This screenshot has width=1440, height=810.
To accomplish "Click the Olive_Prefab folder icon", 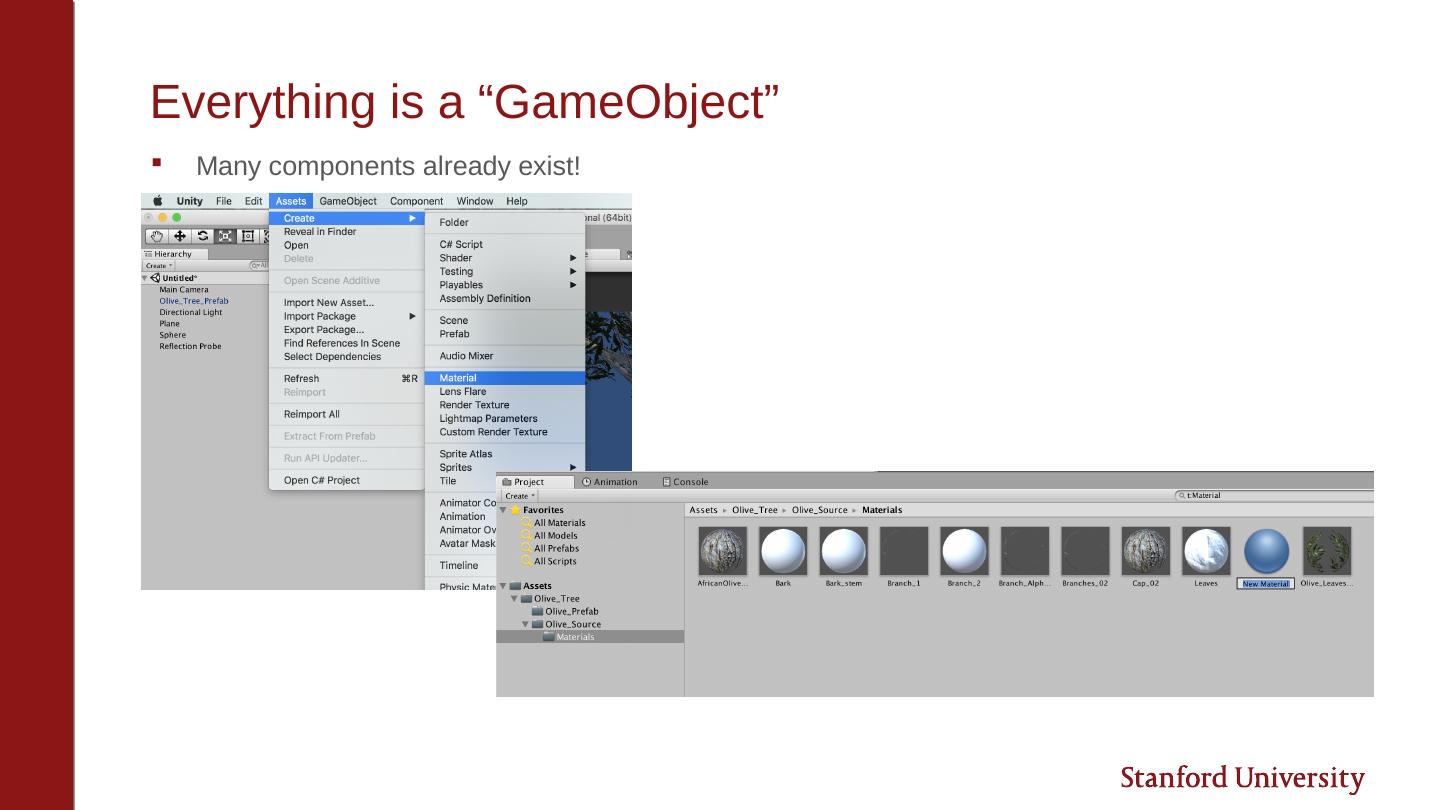I will tap(537, 612).
